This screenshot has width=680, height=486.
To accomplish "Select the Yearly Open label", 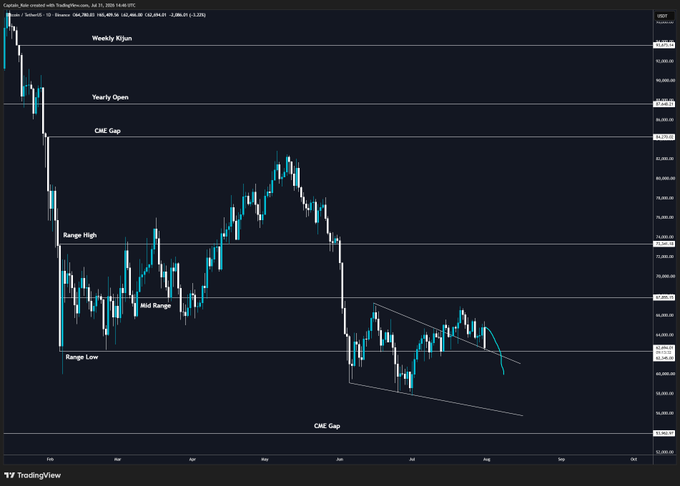I will click(110, 97).
